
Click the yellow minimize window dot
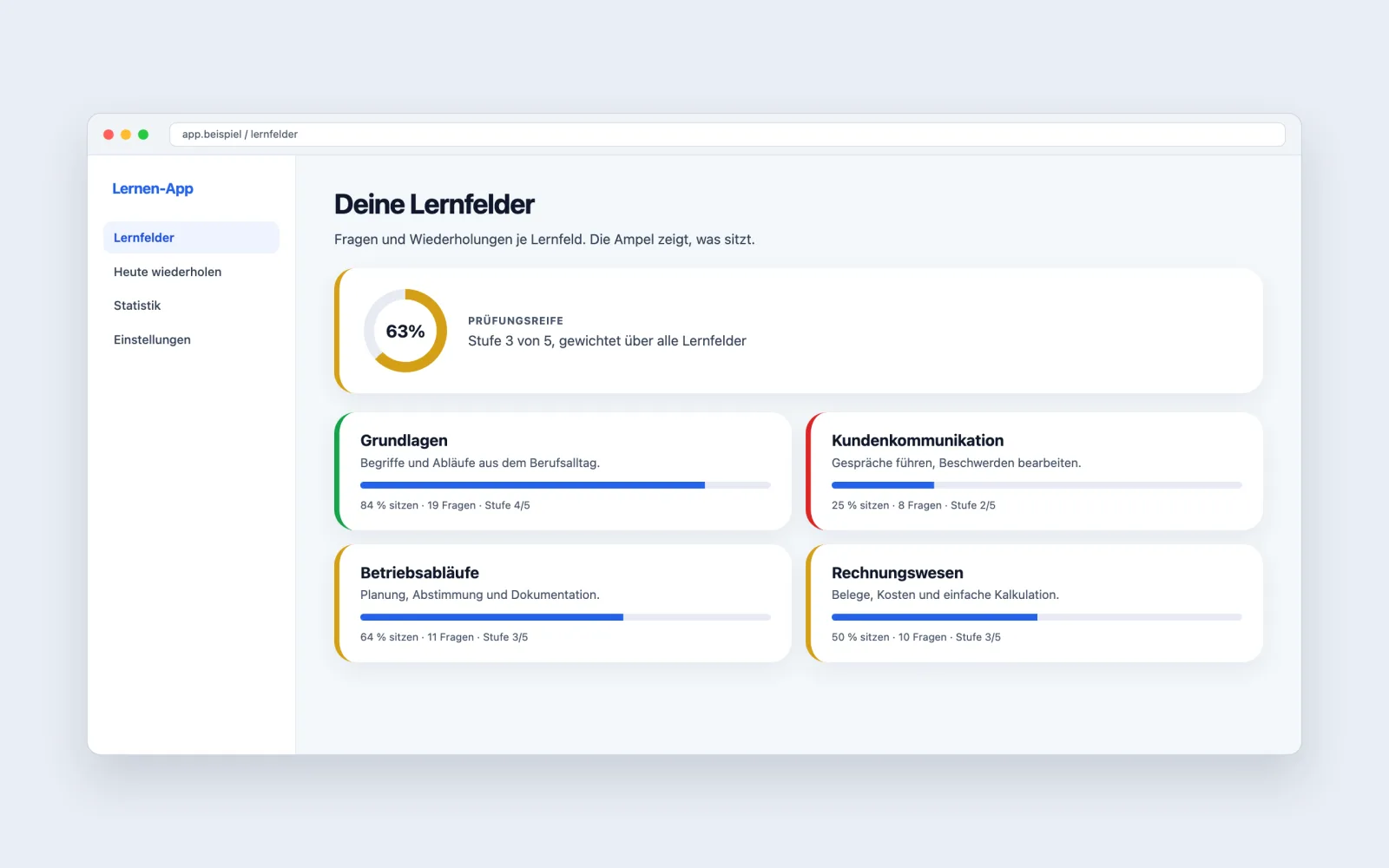pyautogui.click(x=126, y=135)
